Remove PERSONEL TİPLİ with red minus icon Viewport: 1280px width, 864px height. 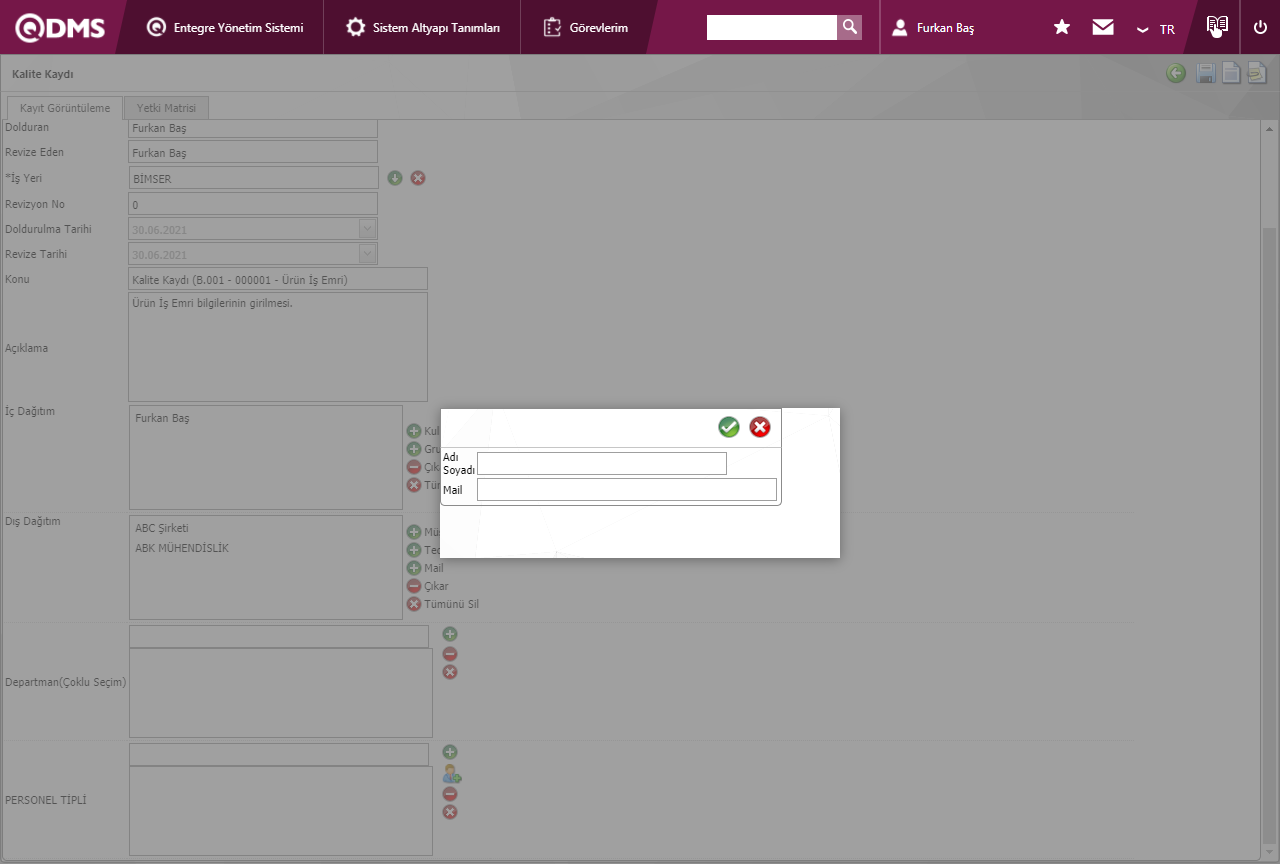(x=450, y=794)
